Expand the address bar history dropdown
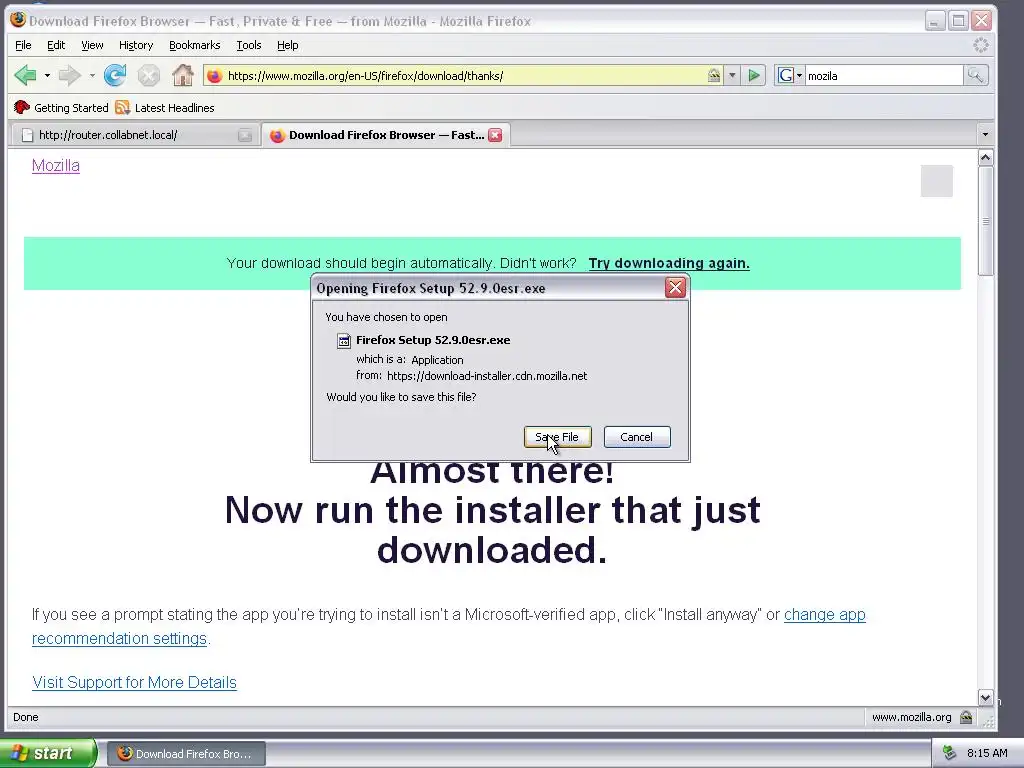 [732, 76]
